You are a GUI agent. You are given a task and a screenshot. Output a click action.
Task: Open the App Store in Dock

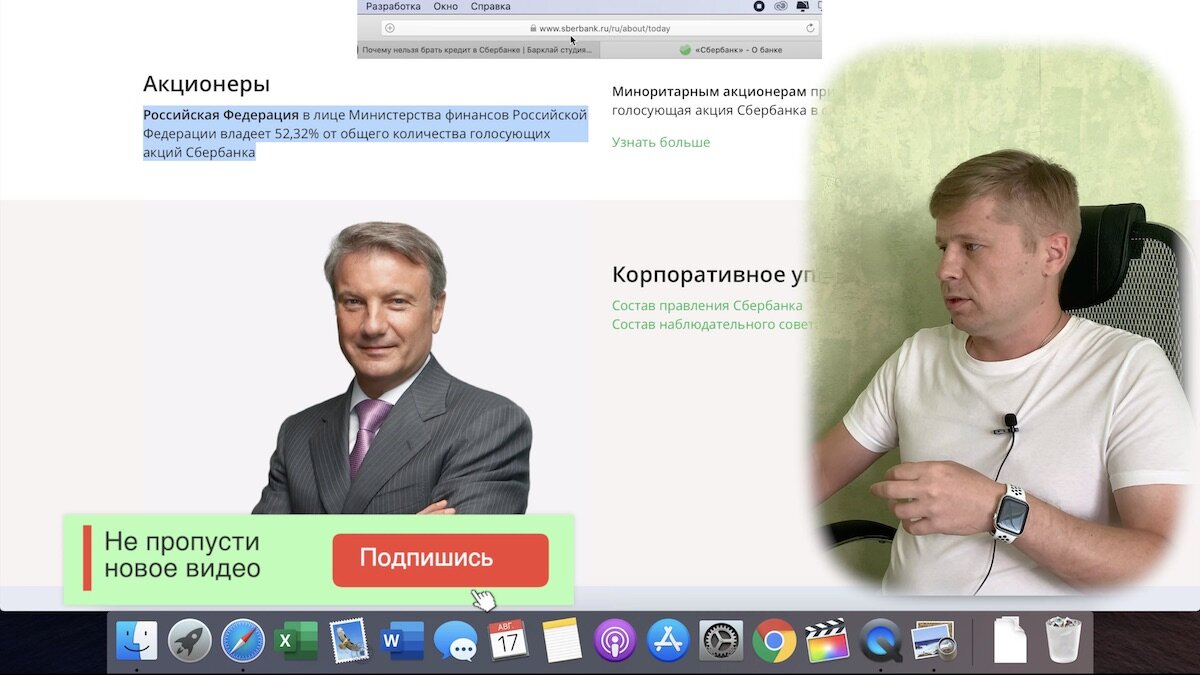[668, 641]
